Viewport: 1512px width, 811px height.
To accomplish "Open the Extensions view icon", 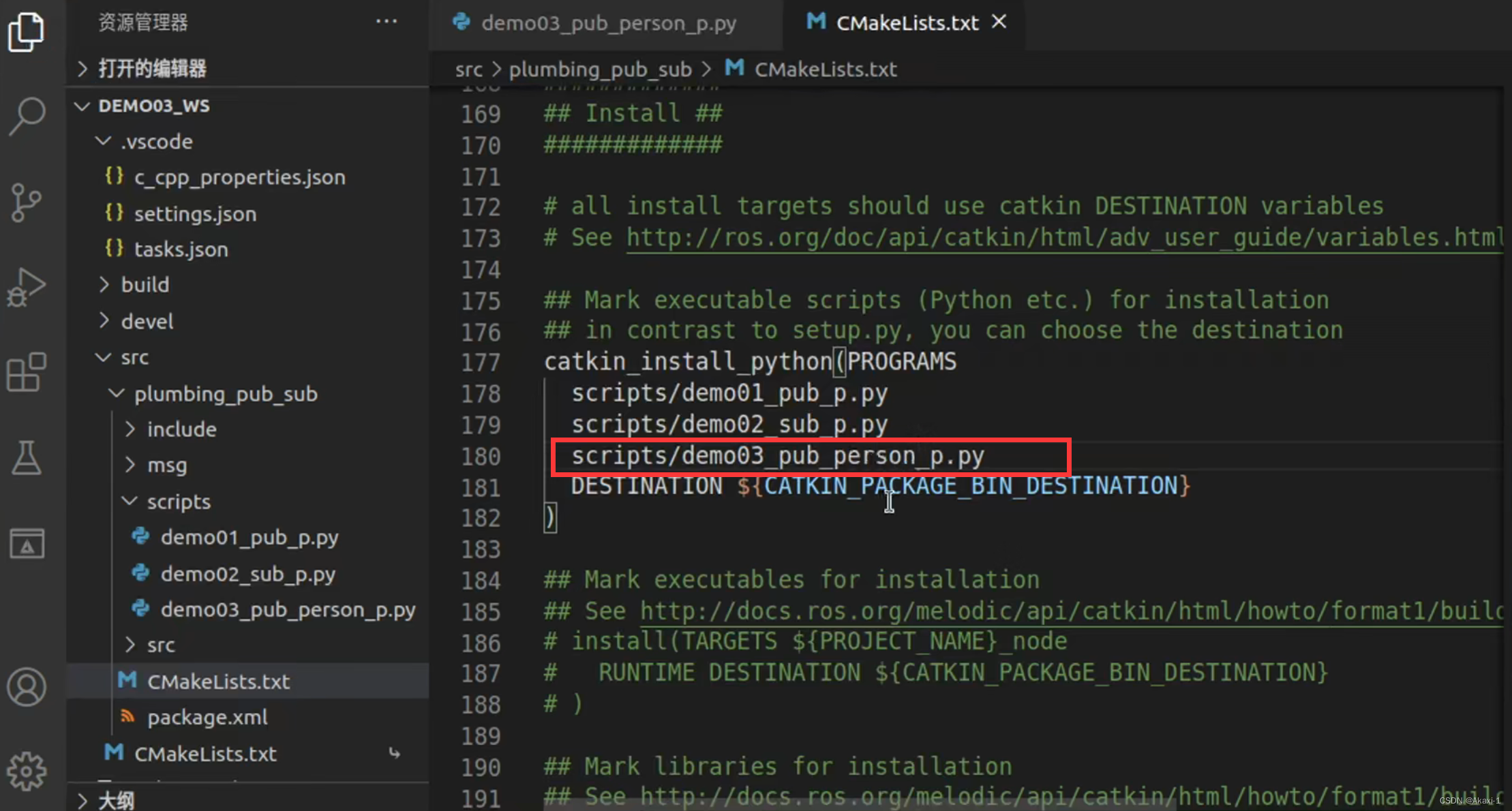I will click(26, 372).
